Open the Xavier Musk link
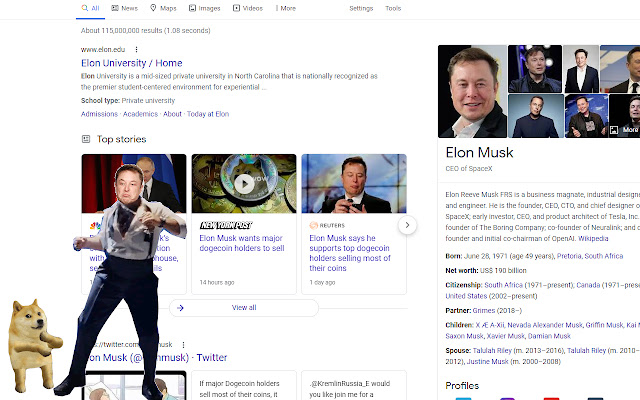640x400 pixels. (x=505, y=336)
